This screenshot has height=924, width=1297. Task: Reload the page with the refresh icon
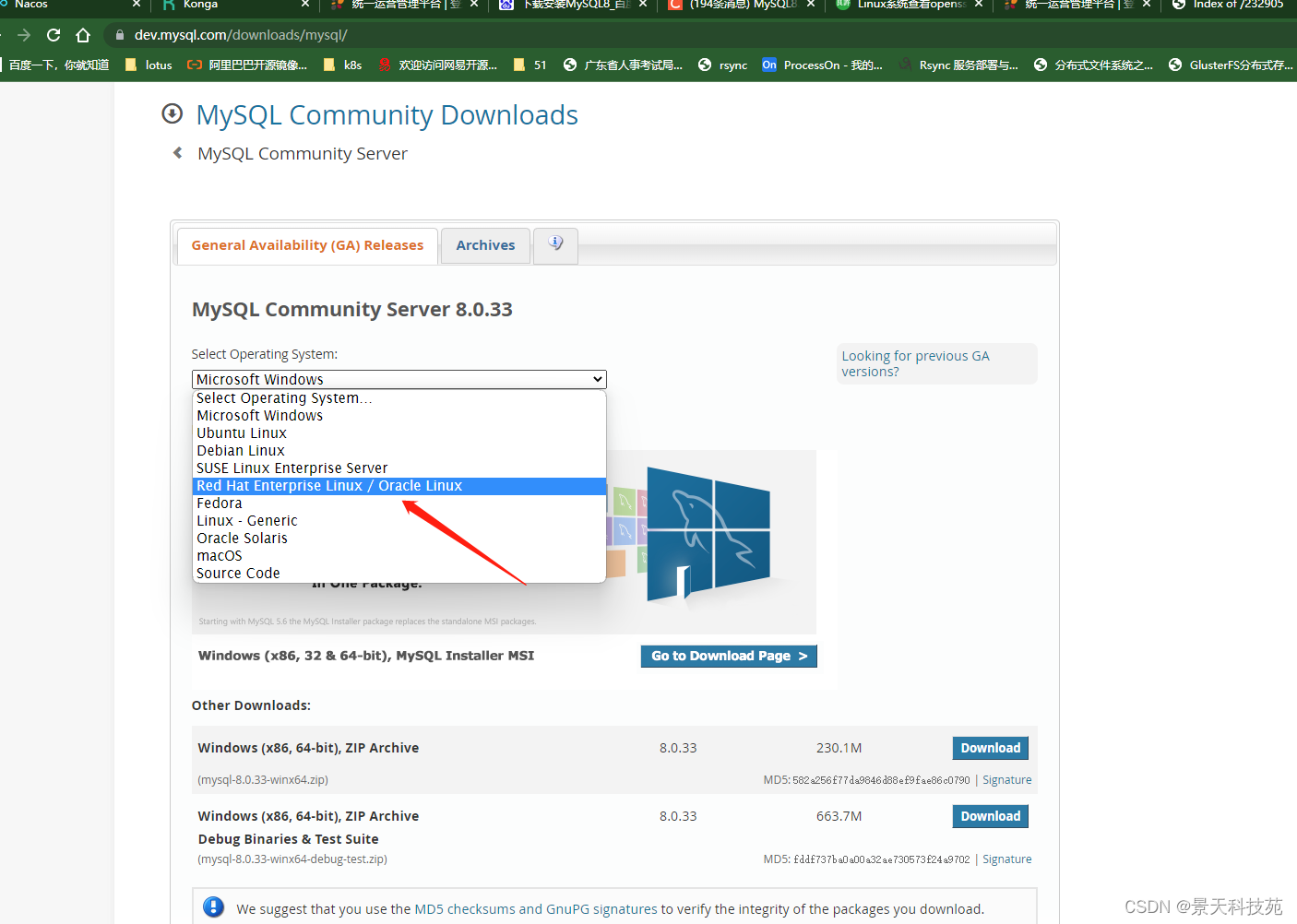pyautogui.click(x=54, y=35)
